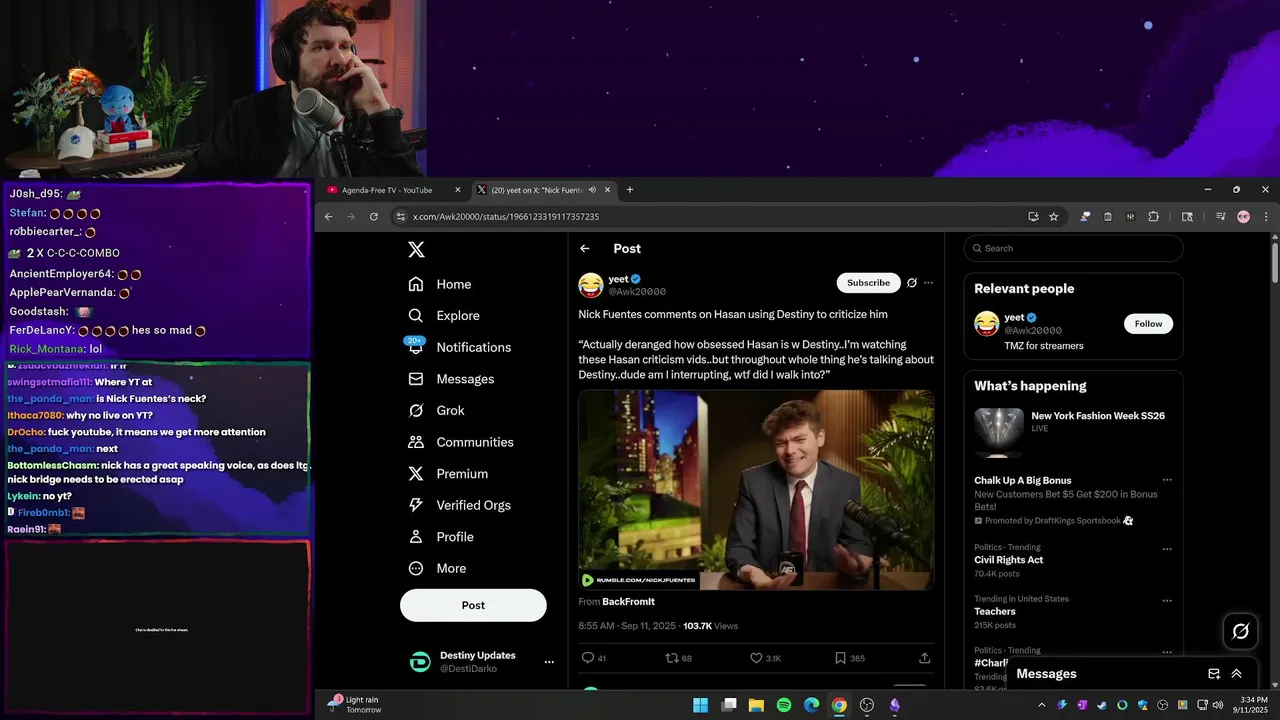
Task: Open options for Teachers trend
Action: tap(1166, 601)
